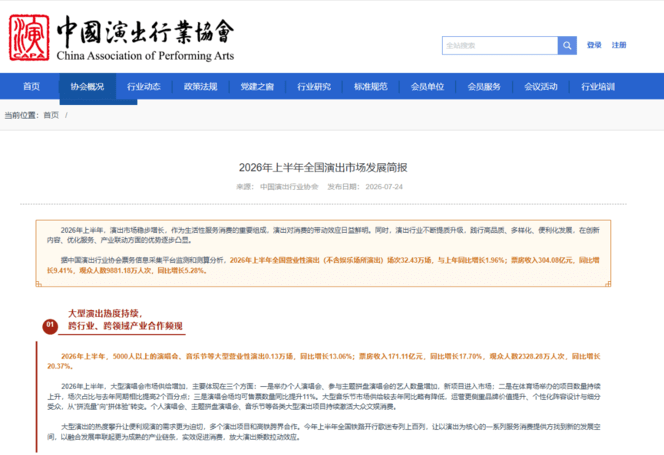Click source text 中国演出行业协会

pos(289,187)
